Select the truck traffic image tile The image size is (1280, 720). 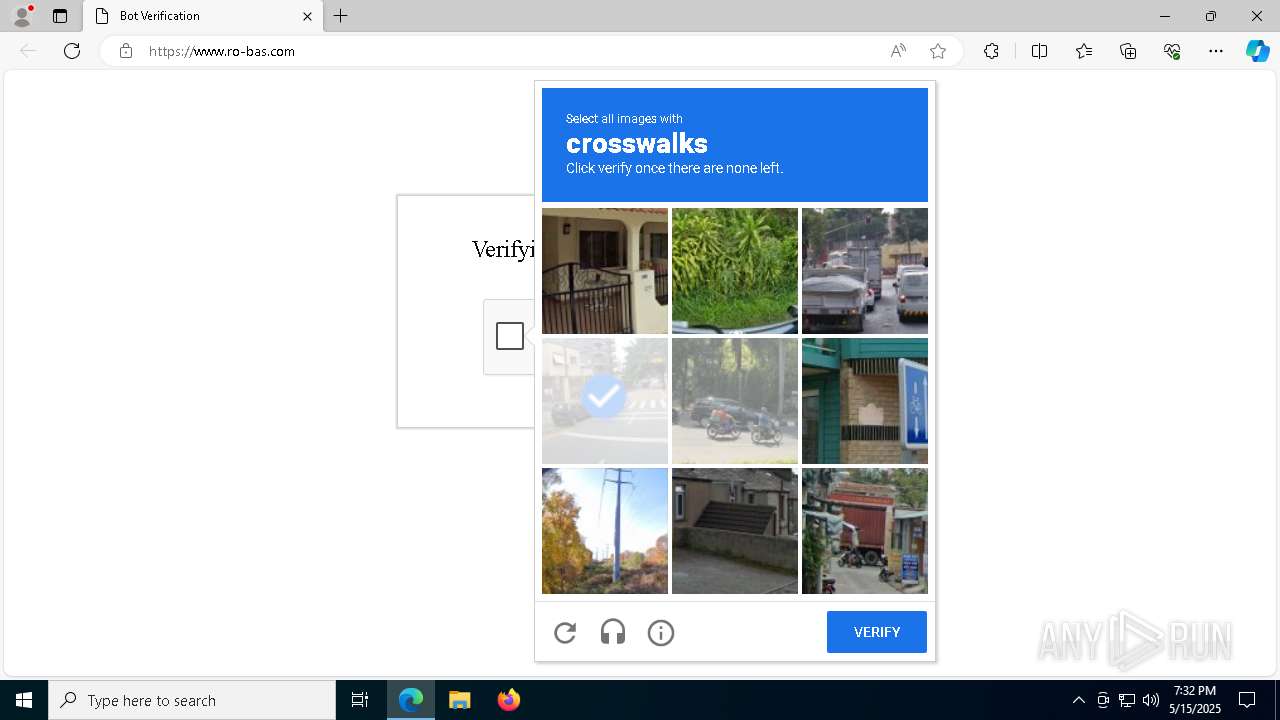865,271
